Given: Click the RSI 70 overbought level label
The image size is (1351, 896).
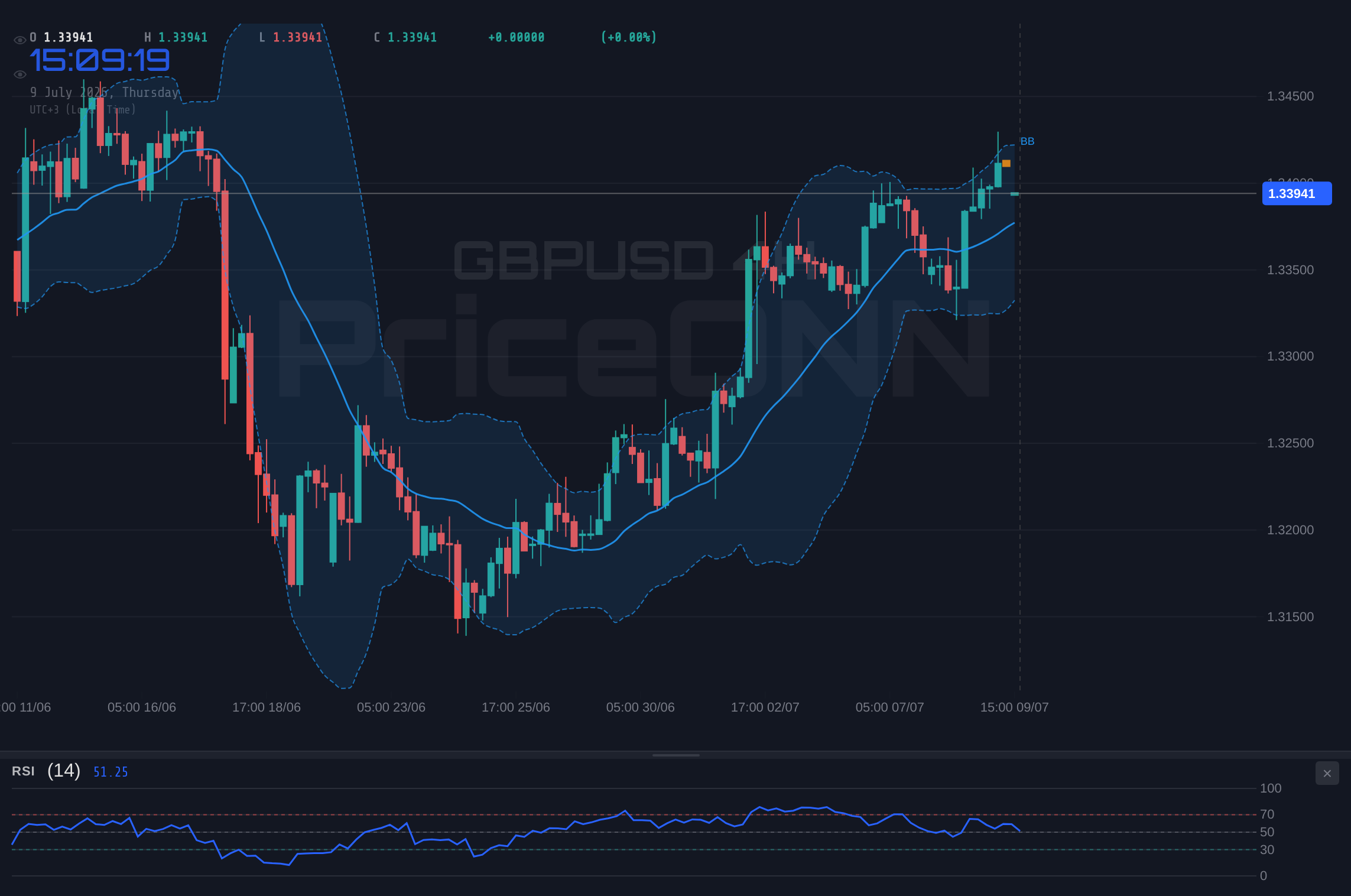Looking at the screenshot, I should pos(1267,814).
